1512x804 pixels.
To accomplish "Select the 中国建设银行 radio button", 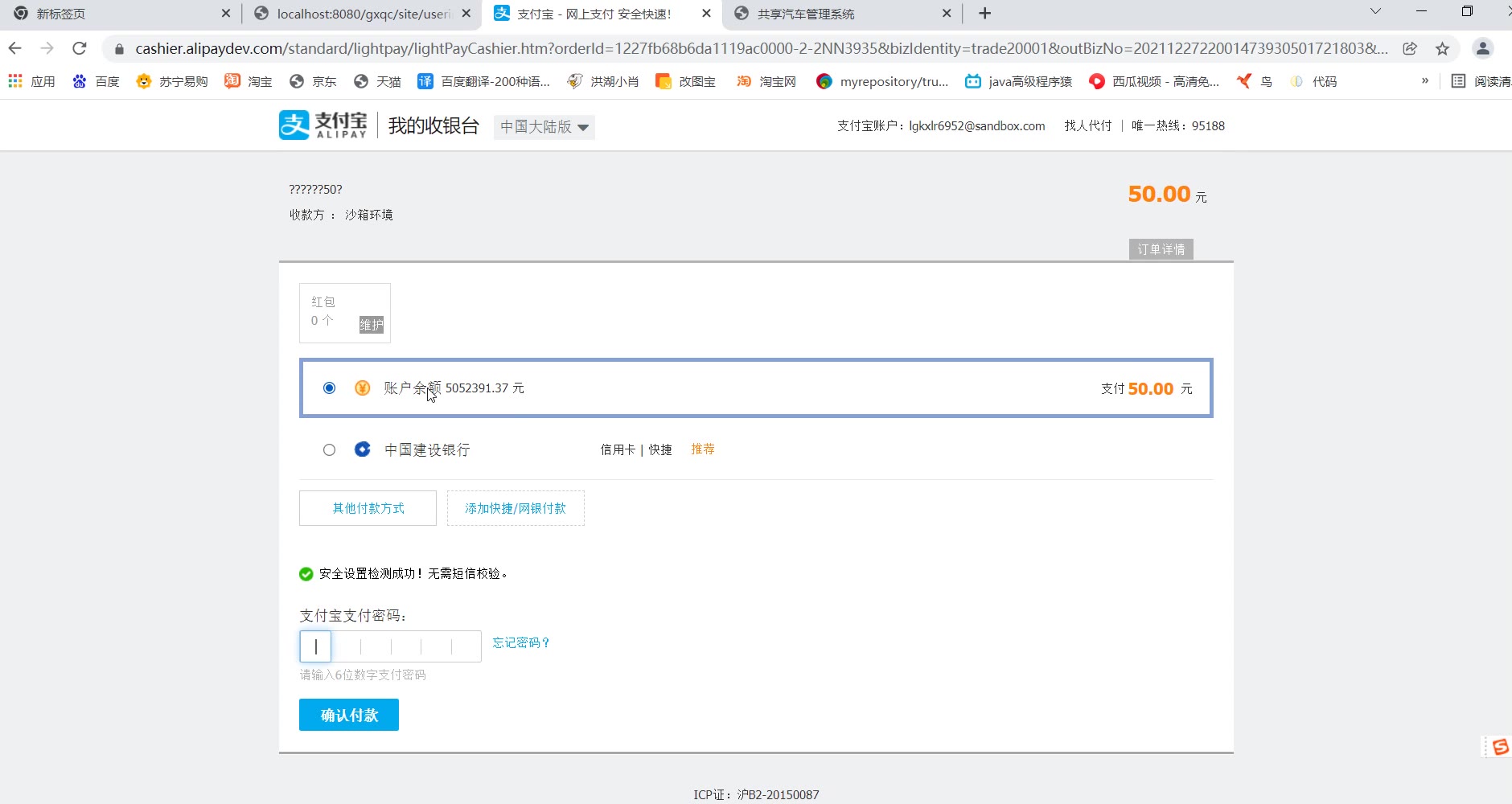I will click(x=329, y=450).
